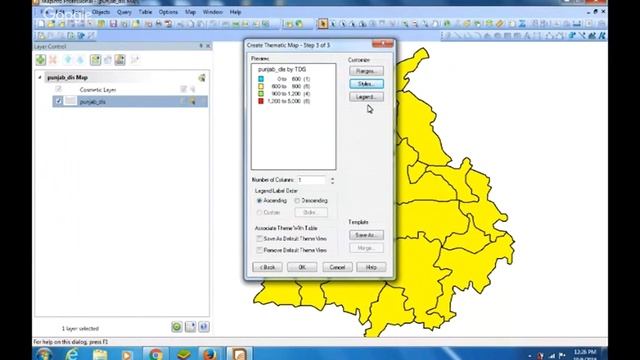
Task: Collapse the punjab_dis Map tree node
Action: click(40, 77)
